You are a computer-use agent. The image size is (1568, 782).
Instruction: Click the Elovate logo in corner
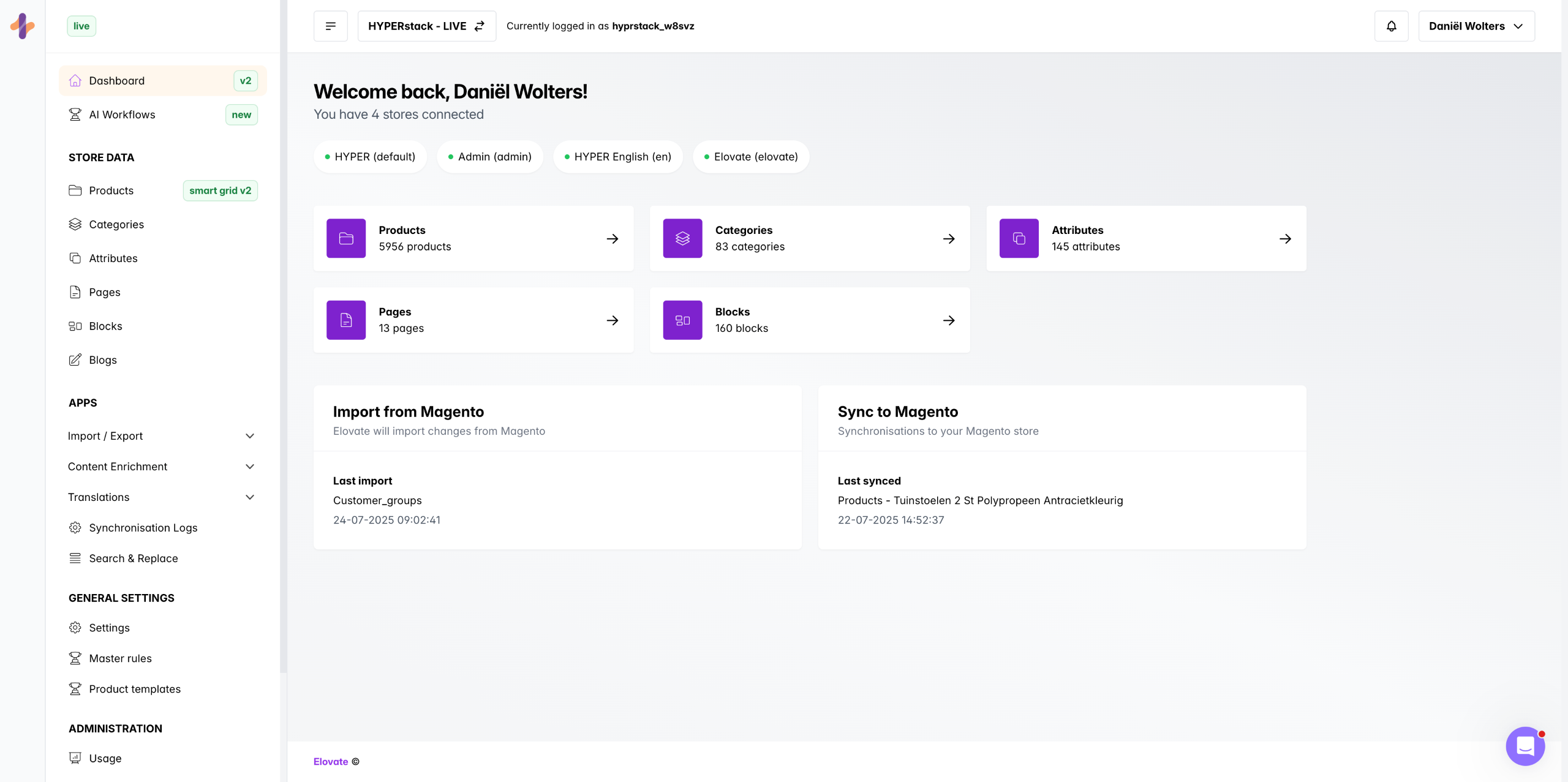23,26
